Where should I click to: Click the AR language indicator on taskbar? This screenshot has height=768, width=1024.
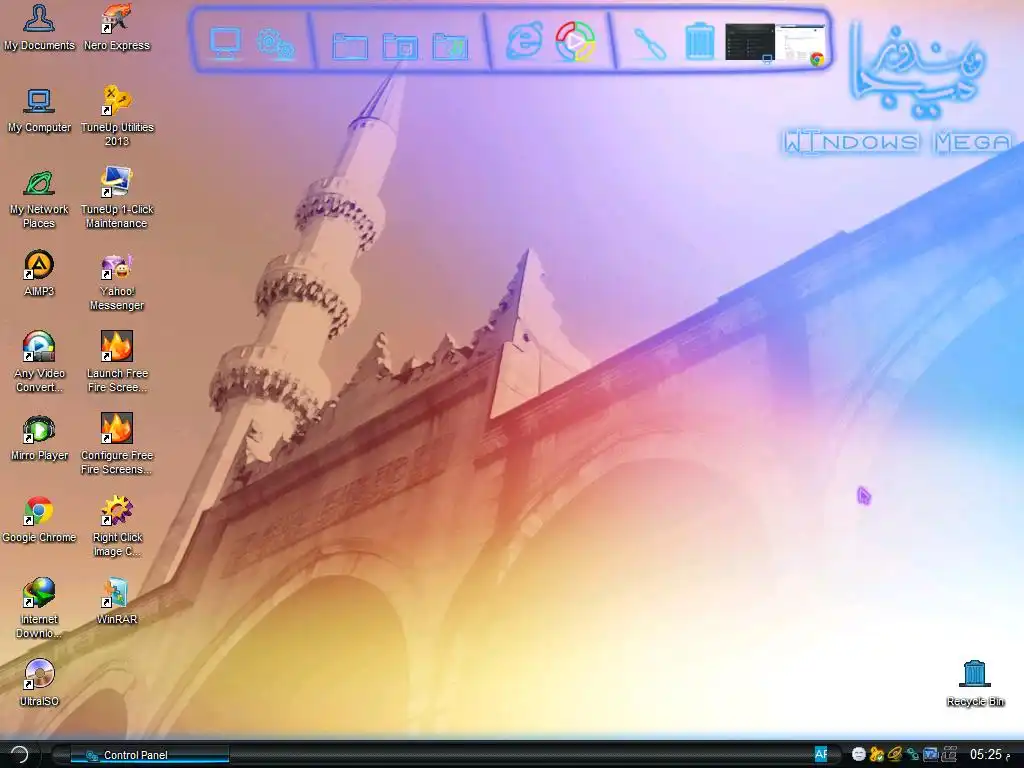820,754
